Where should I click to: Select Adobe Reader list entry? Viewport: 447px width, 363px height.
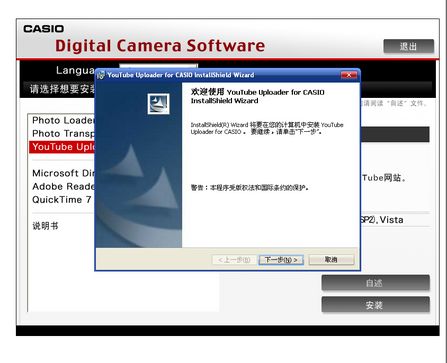(x=63, y=186)
